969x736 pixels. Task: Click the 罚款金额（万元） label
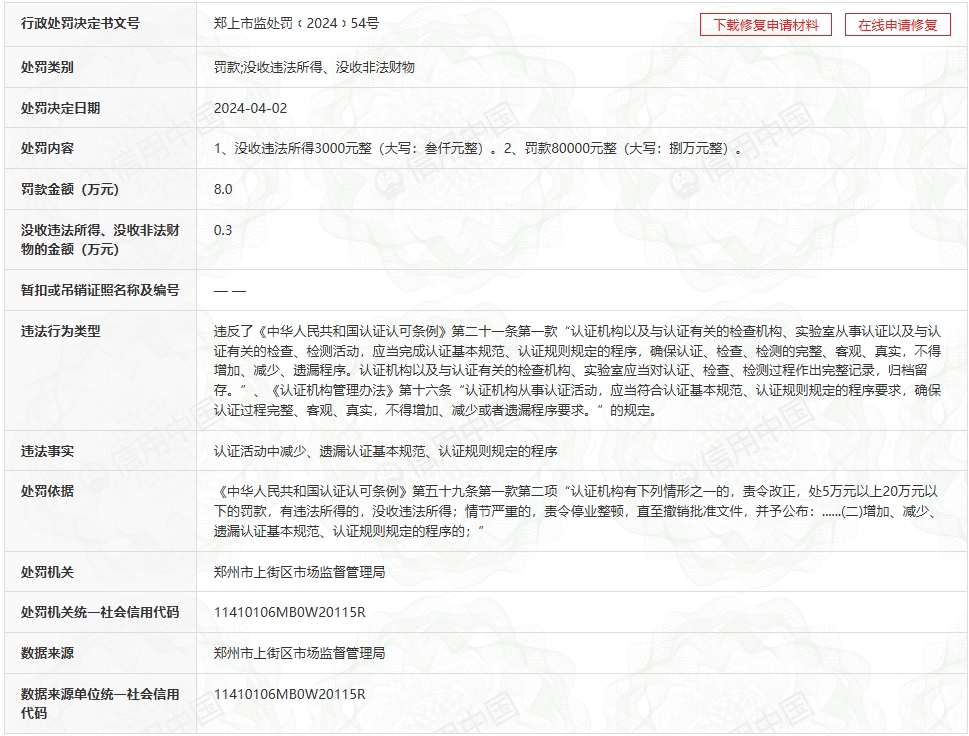(x=70, y=189)
